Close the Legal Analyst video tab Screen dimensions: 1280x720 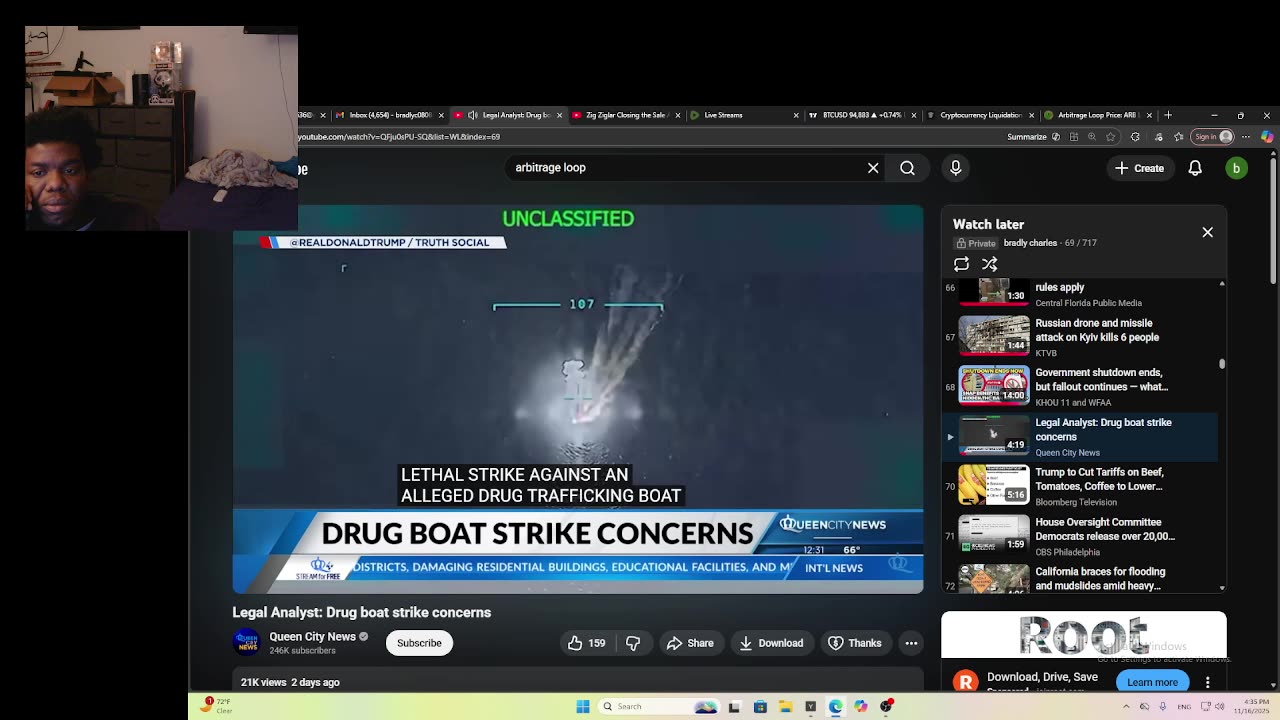559,115
